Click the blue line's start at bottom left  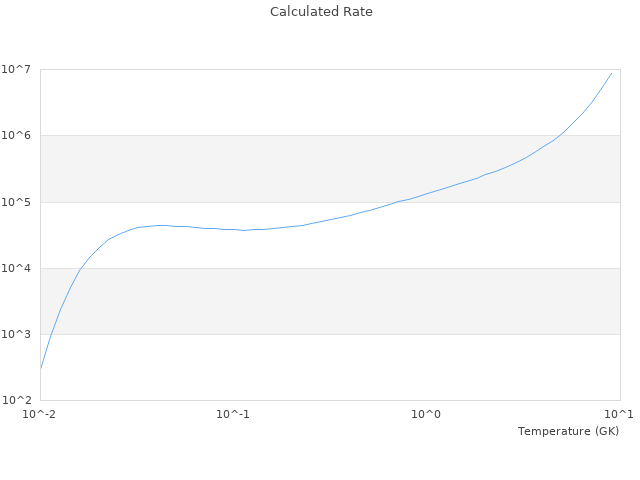pyautogui.click(x=41, y=367)
